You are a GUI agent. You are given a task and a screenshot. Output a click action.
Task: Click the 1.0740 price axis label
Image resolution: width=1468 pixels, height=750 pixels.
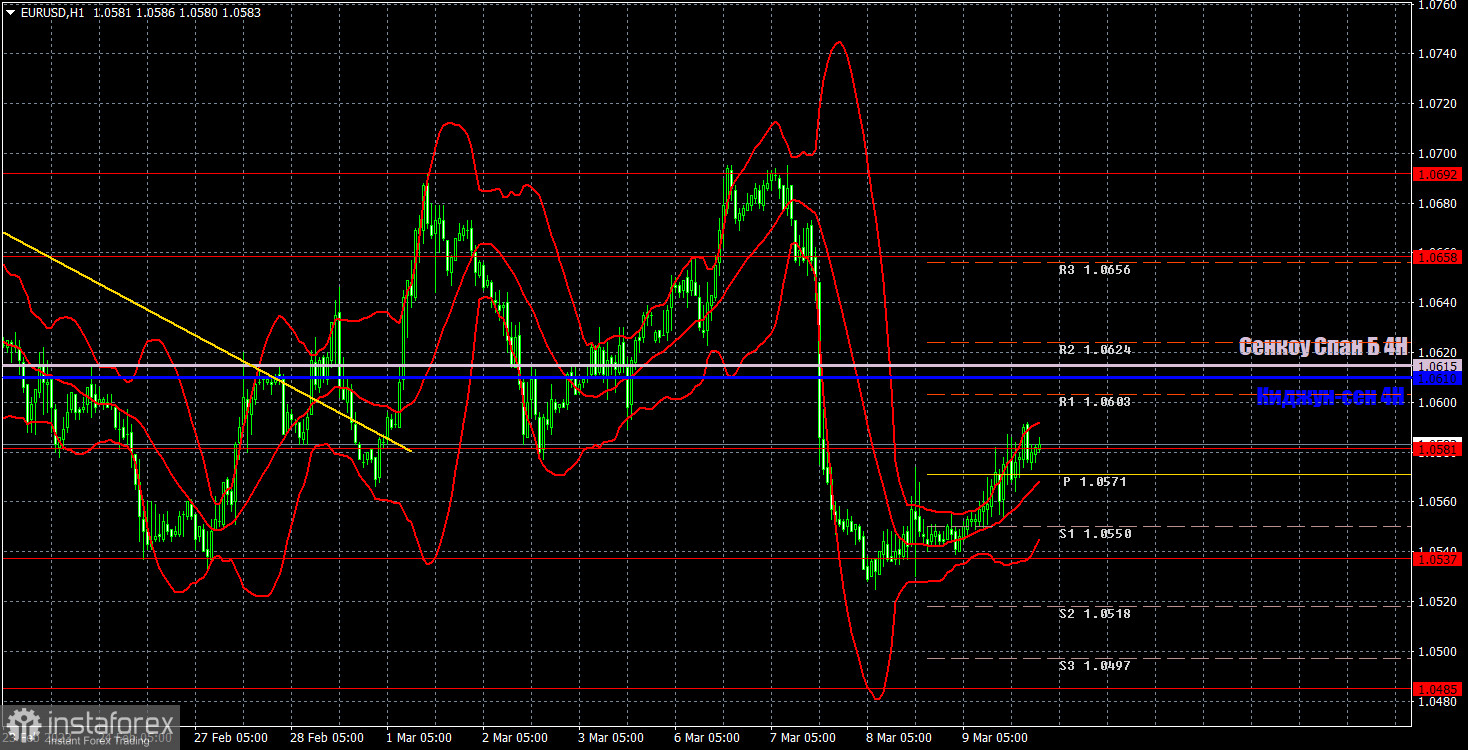(x=1437, y=54)
